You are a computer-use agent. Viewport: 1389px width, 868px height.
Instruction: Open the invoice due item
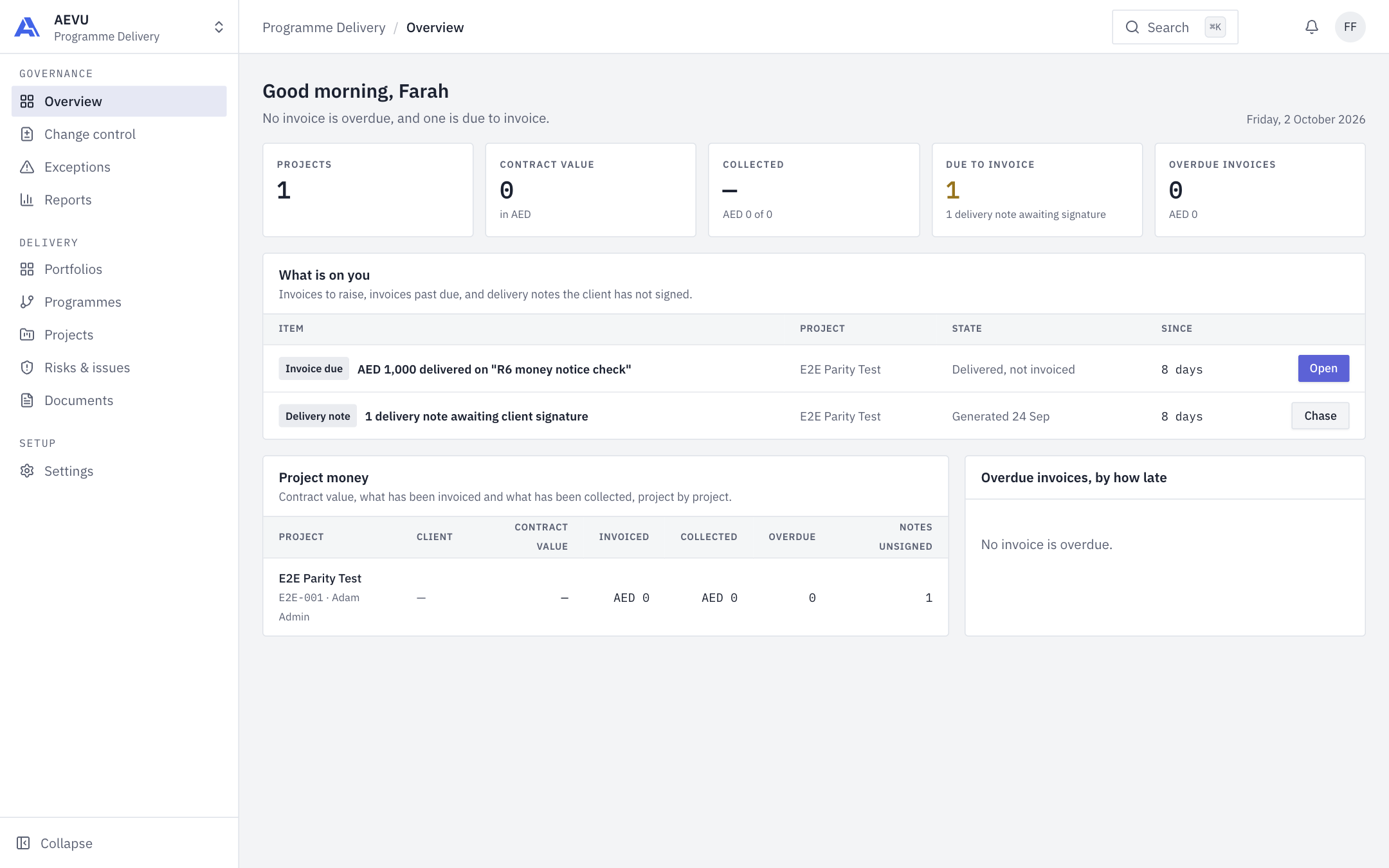coord(1323,368)
